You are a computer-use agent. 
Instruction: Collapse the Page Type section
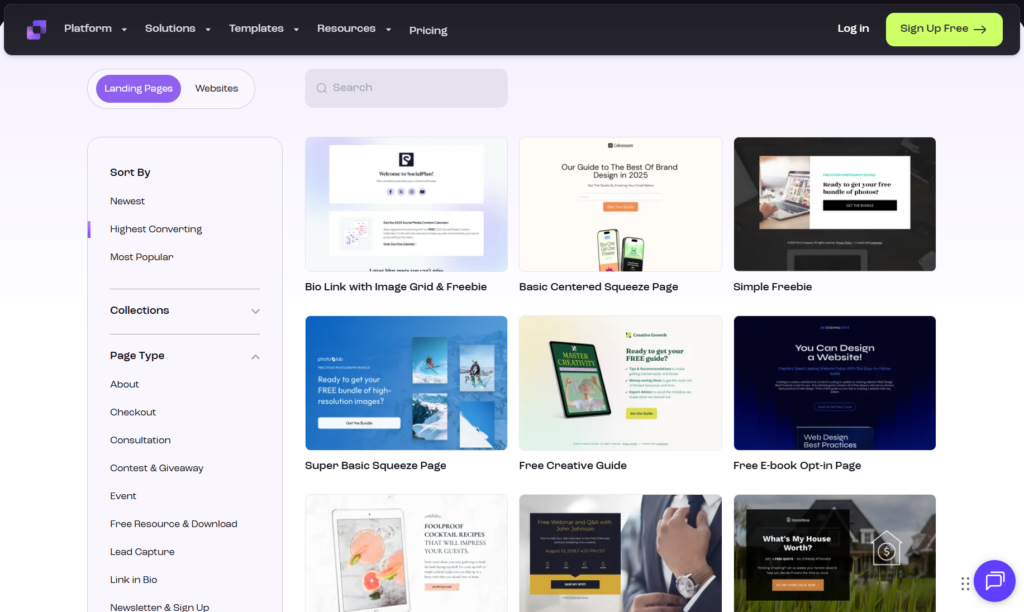(255, 356)
